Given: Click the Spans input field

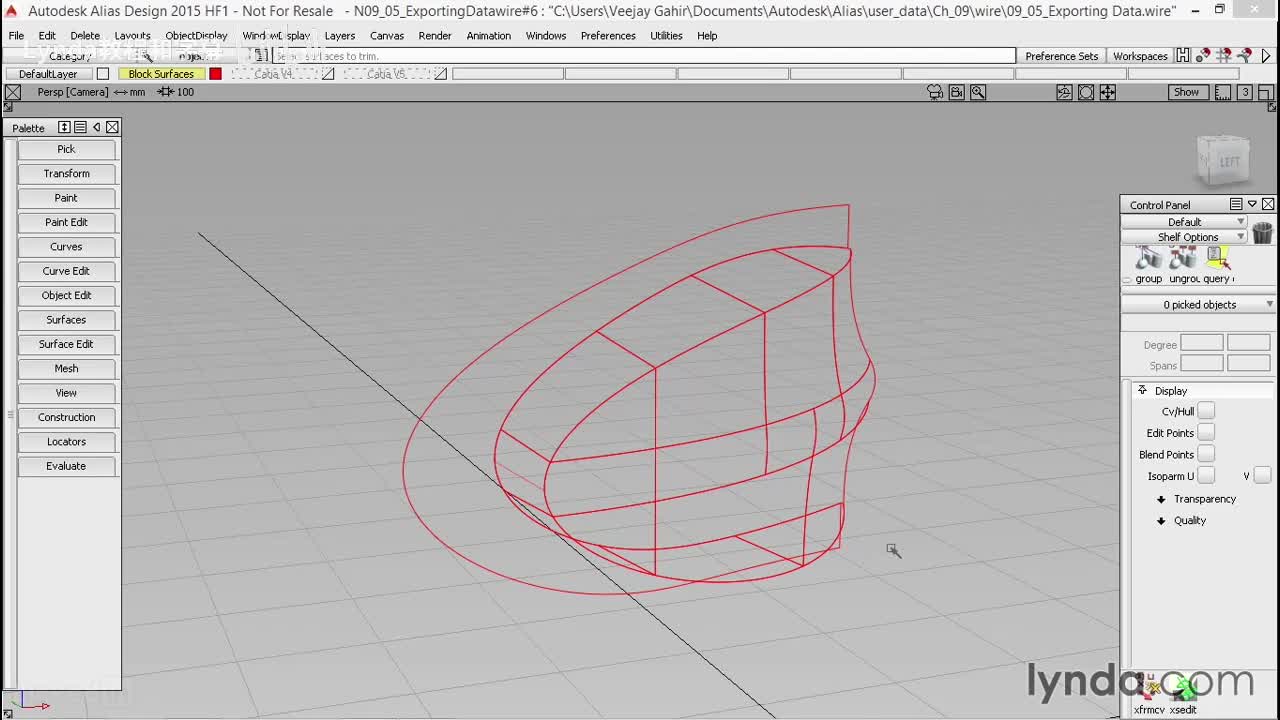Looking at the screenshot, I should (1202, 365).
